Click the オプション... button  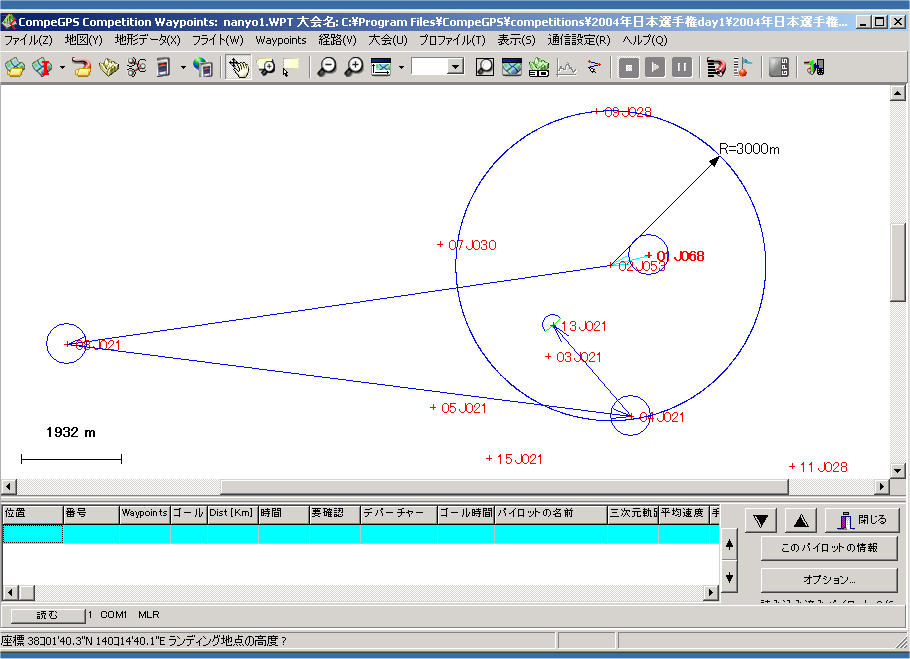[829, 580]
